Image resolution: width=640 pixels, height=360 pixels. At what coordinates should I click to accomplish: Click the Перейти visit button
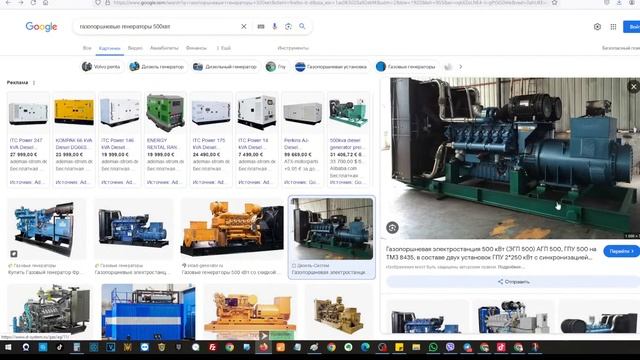[621, 251]
